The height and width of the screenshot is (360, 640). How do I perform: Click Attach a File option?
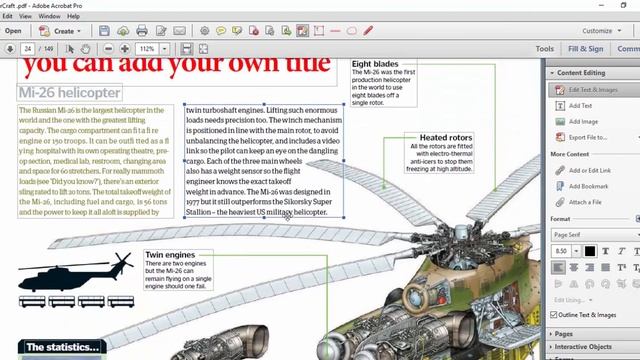pos(578,202)
